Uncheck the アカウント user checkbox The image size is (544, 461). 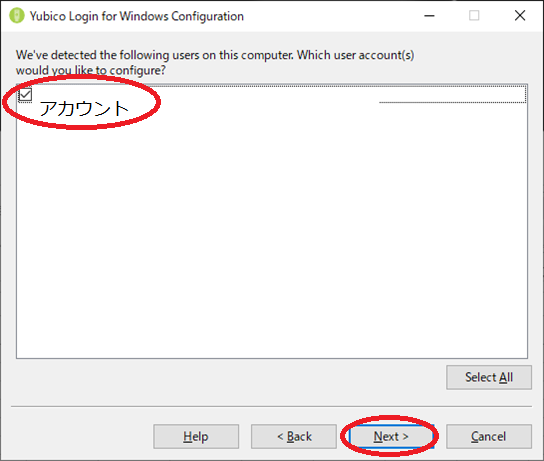[25, 94]
